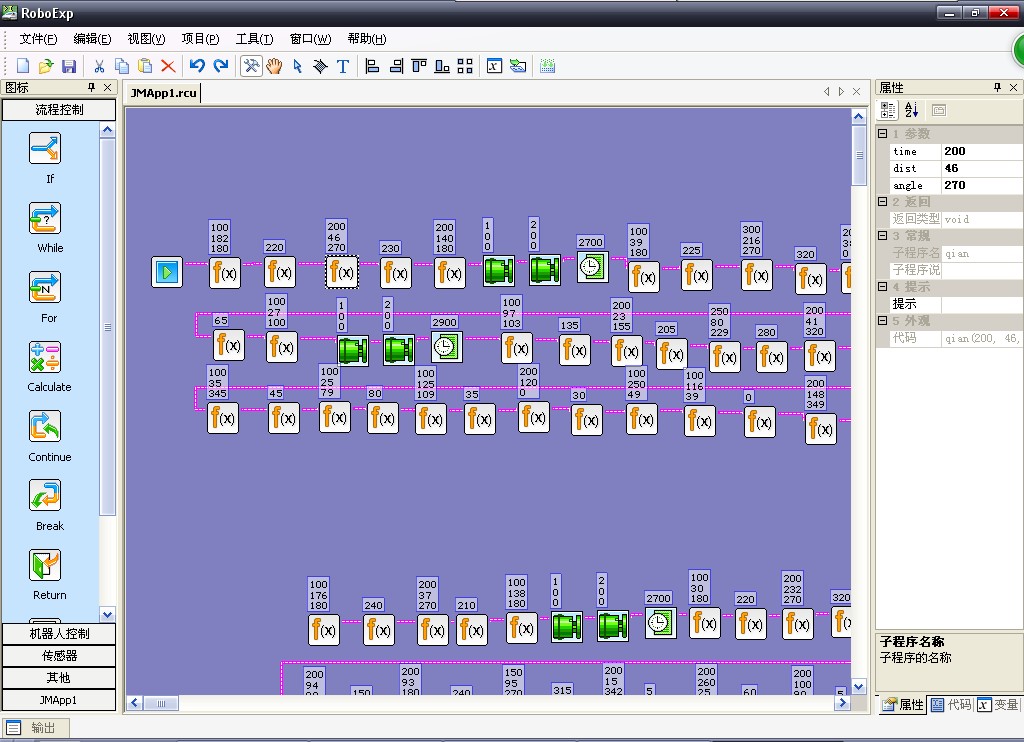Choose the For loop icon
The width and height of the screenshot is (1024, 742).
46,288
